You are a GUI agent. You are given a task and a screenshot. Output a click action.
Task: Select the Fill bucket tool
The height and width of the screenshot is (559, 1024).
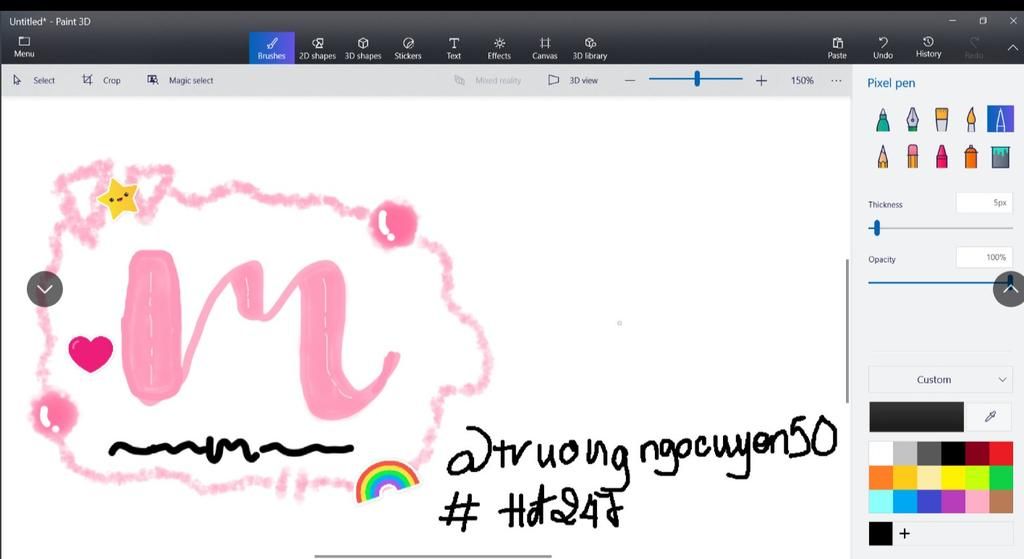[1000, 157]
